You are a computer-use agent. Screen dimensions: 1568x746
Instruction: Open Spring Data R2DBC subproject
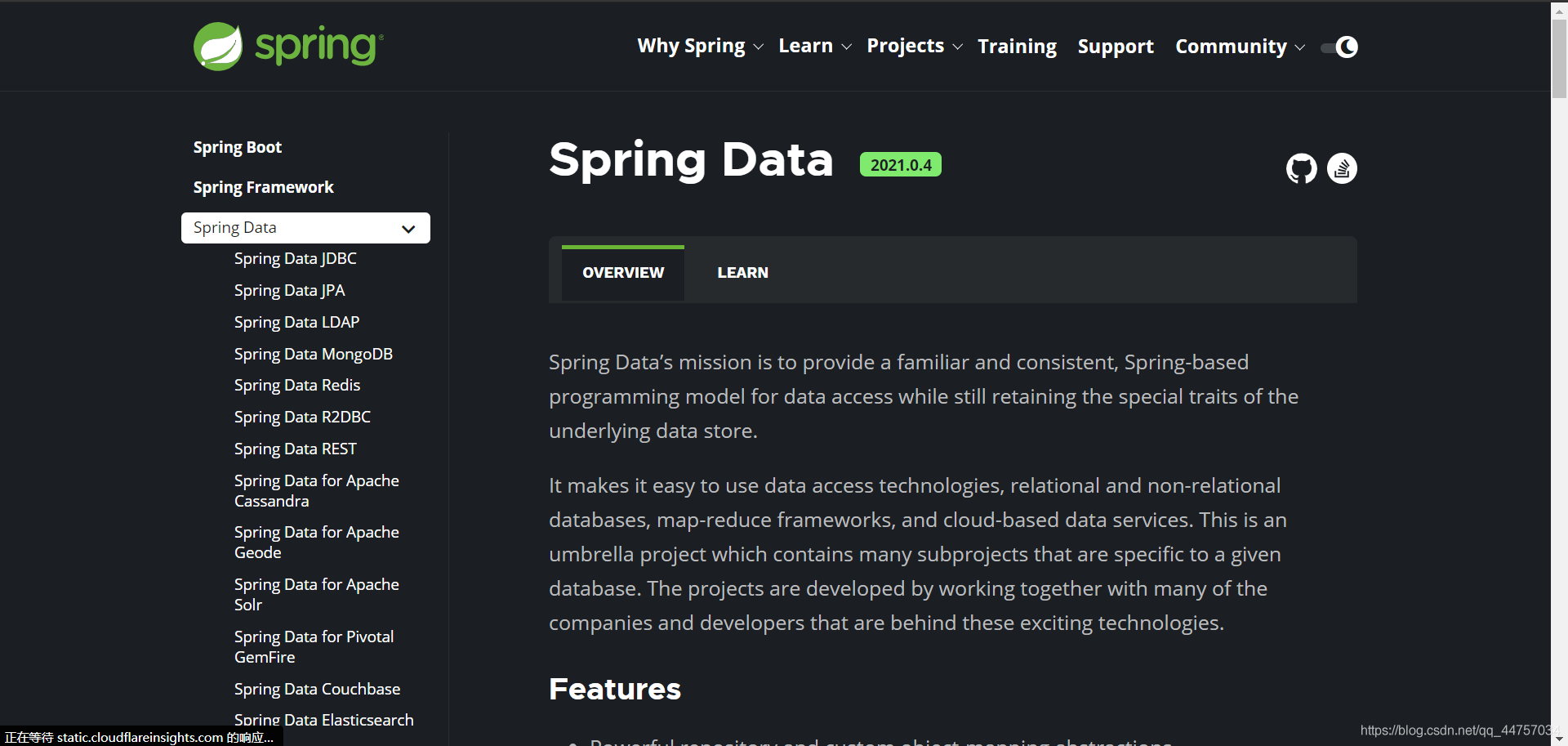pyautogui.click(x=302, y=418)
